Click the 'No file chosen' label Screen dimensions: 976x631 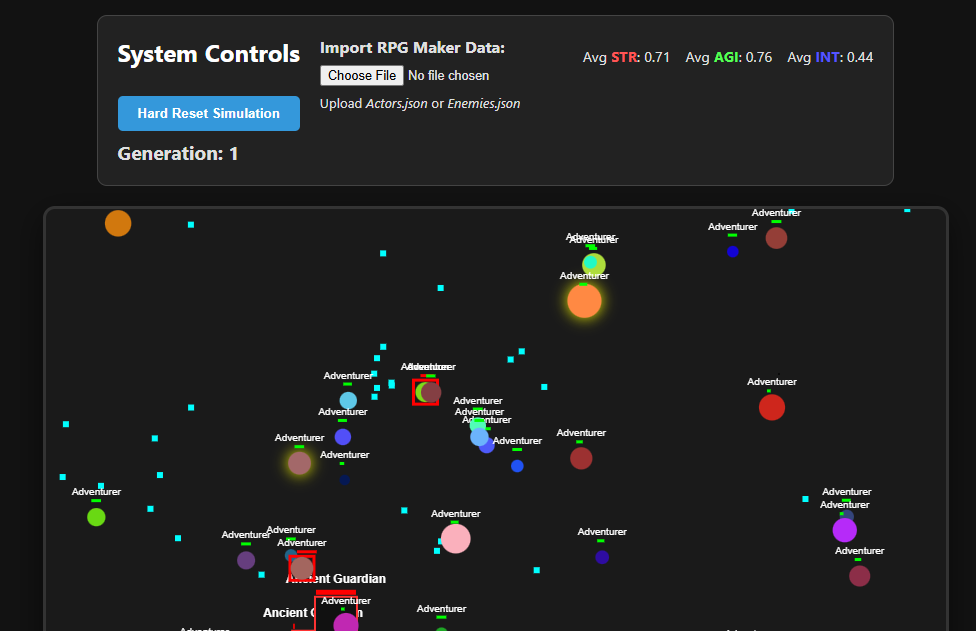[448, 75]
